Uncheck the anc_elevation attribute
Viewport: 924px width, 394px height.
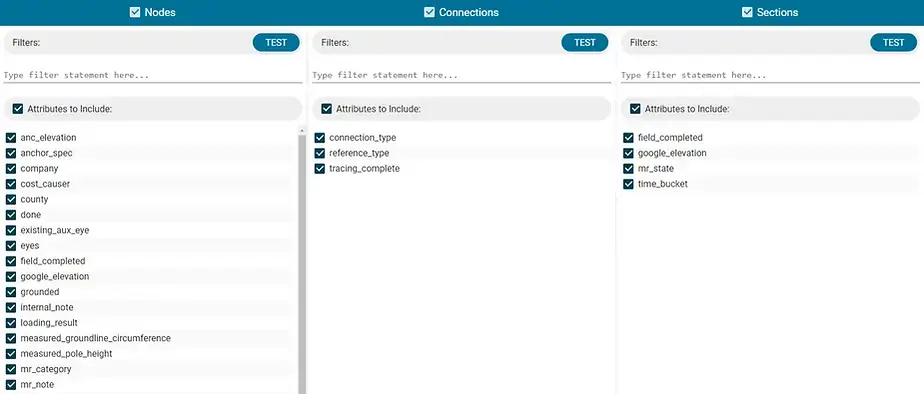click(11, 138)
